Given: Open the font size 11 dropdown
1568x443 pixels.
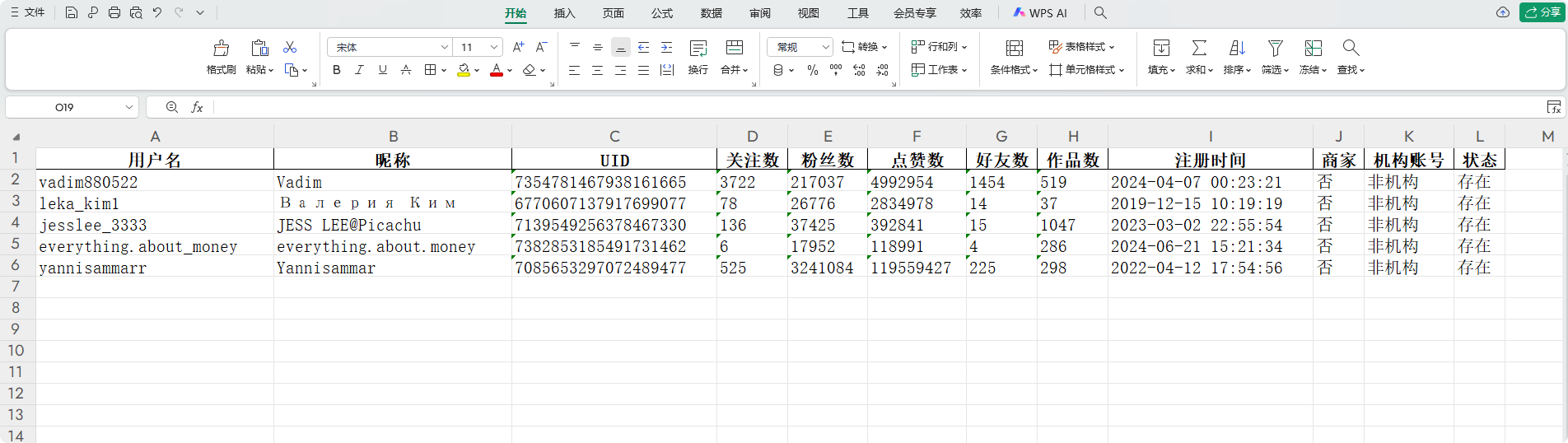Looking at the screenshot, I should 493,47.
